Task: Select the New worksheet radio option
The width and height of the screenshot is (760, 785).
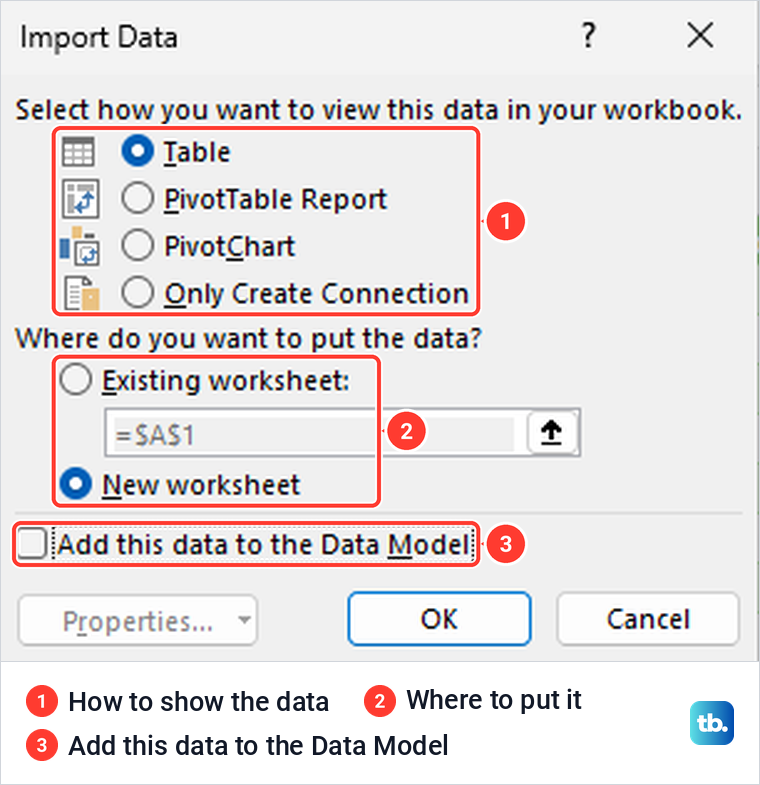Action: tap(76, 484)
